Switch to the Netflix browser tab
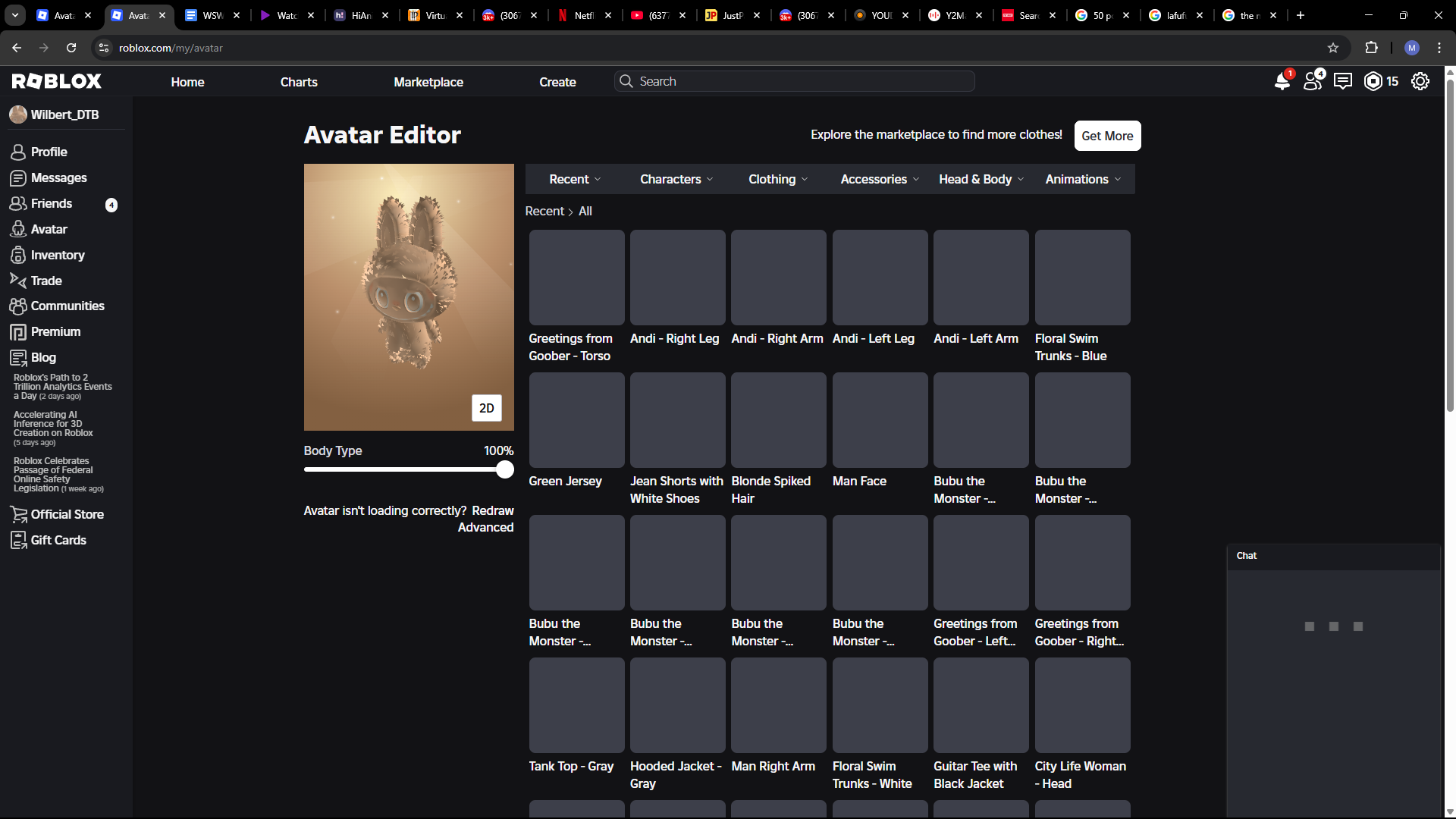Viewport: 1456px width, 819px height. 585,15
